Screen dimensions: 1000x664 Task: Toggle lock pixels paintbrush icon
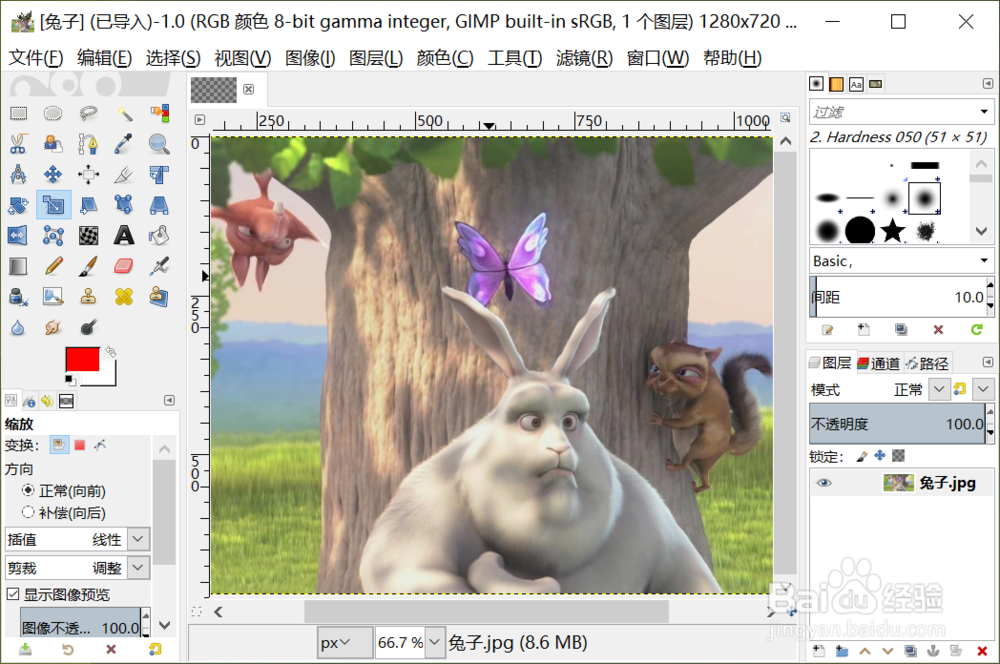(x=862, y=456)
